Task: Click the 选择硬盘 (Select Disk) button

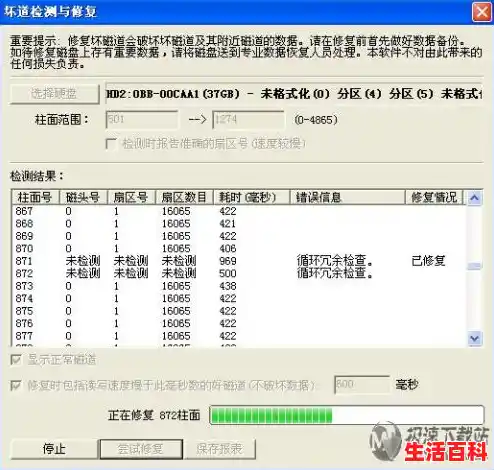Action: click(54, 94)
